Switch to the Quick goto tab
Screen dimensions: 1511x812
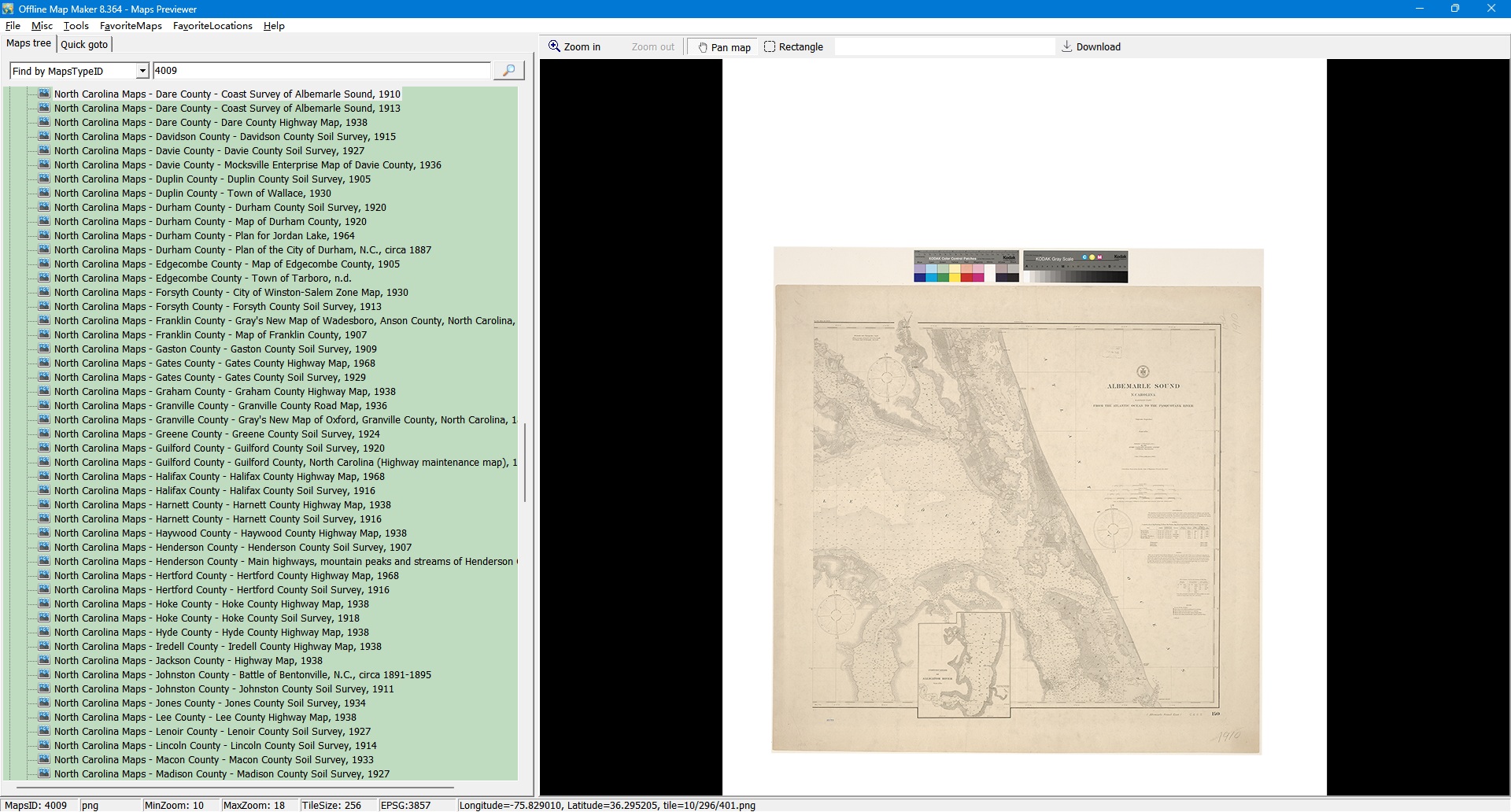coord(84,44)
